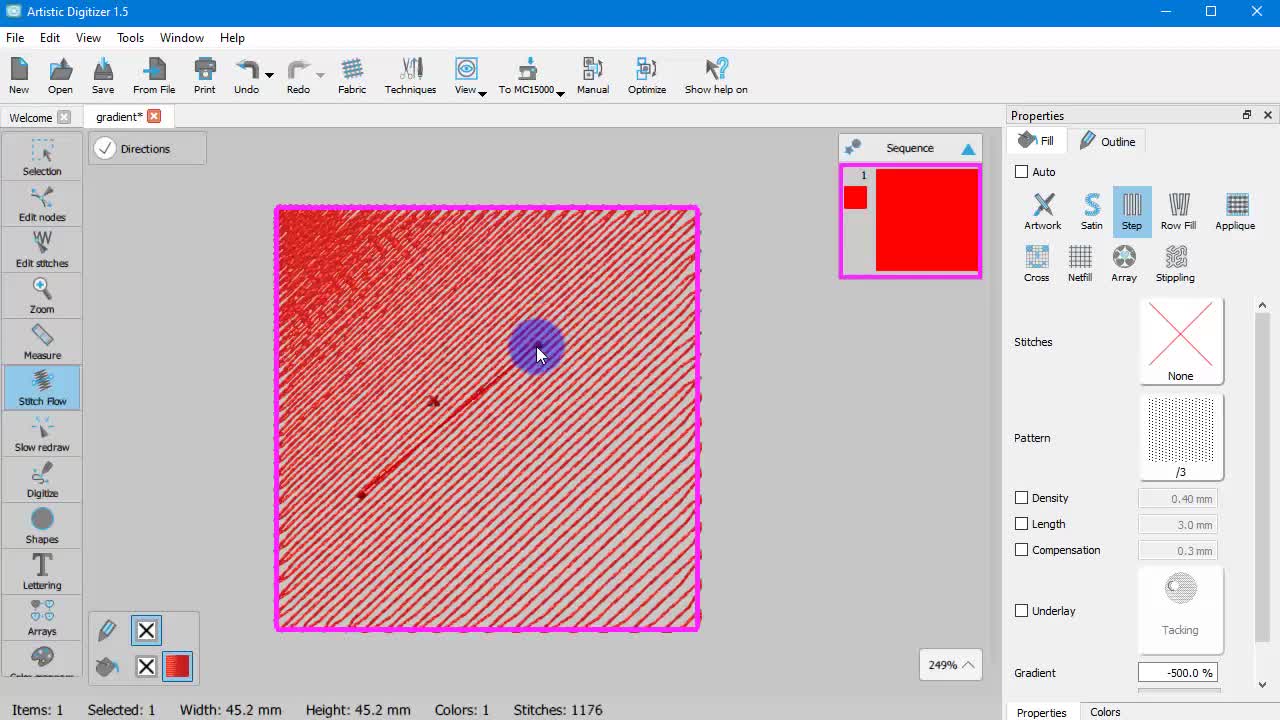The width and height of the screenshot is (1280, 720).
Task: Open the Stitches None style picker
Action: [1181, 342]
